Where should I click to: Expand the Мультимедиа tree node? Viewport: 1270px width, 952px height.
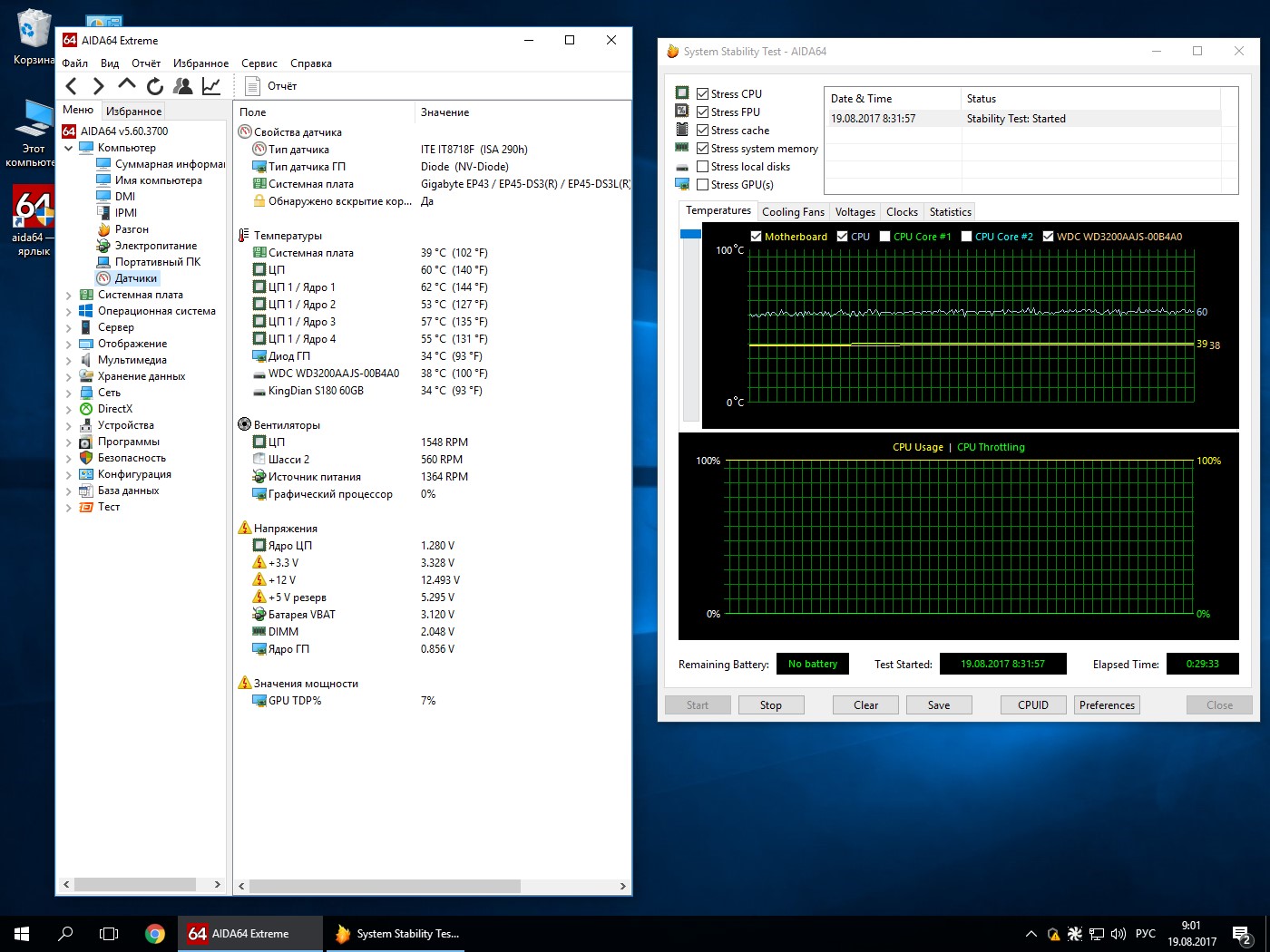[69, 360]
